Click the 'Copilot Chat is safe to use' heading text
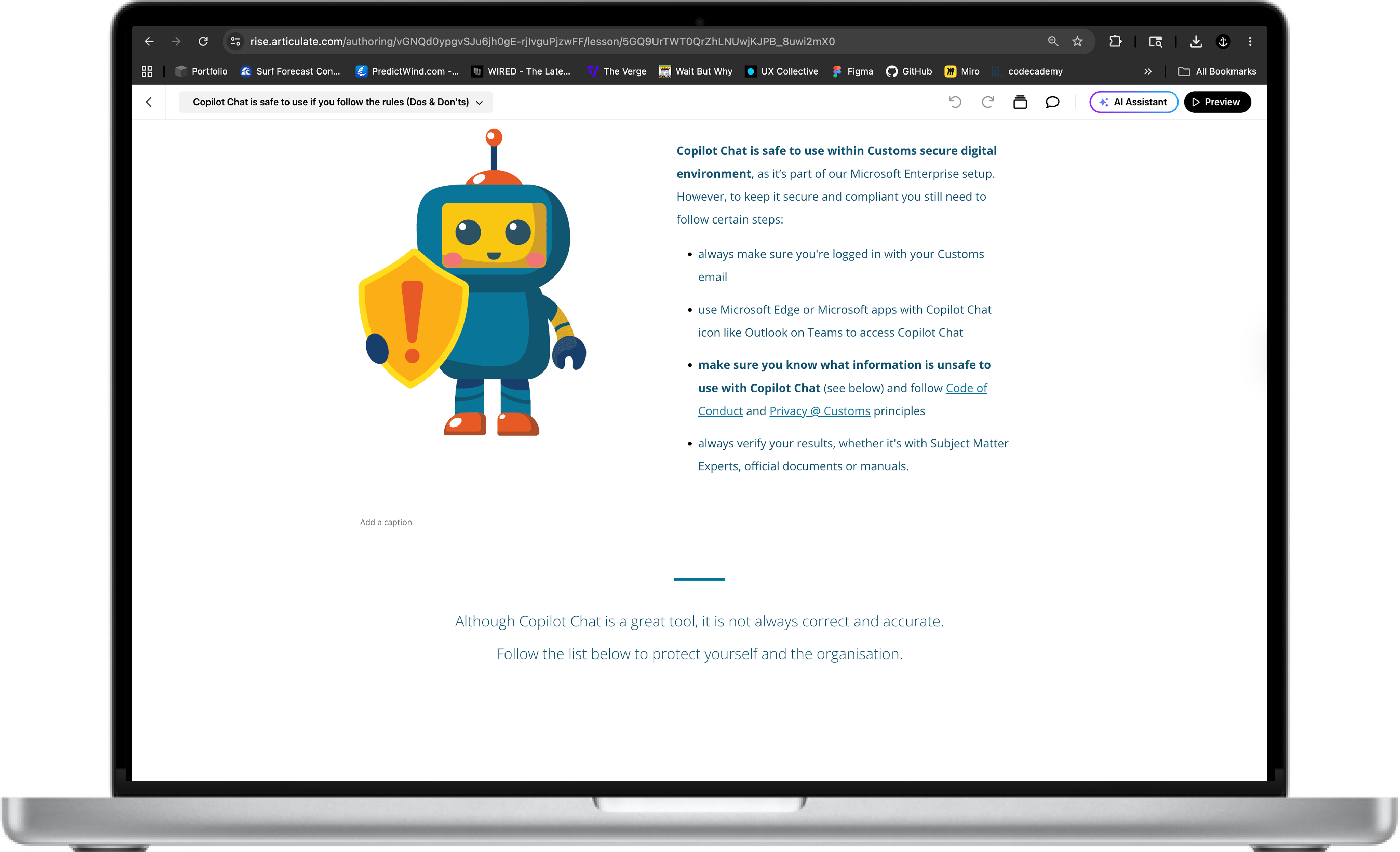1400x852 pixels. coord(836,162)
